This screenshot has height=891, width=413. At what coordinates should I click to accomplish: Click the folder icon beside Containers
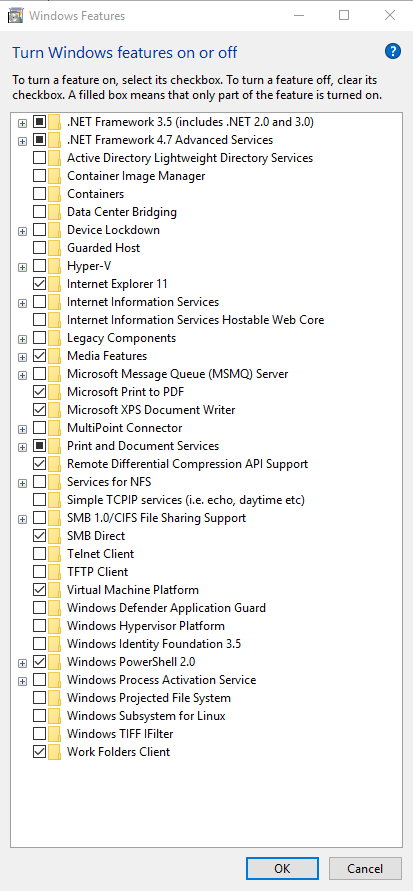tap(55, 194)
